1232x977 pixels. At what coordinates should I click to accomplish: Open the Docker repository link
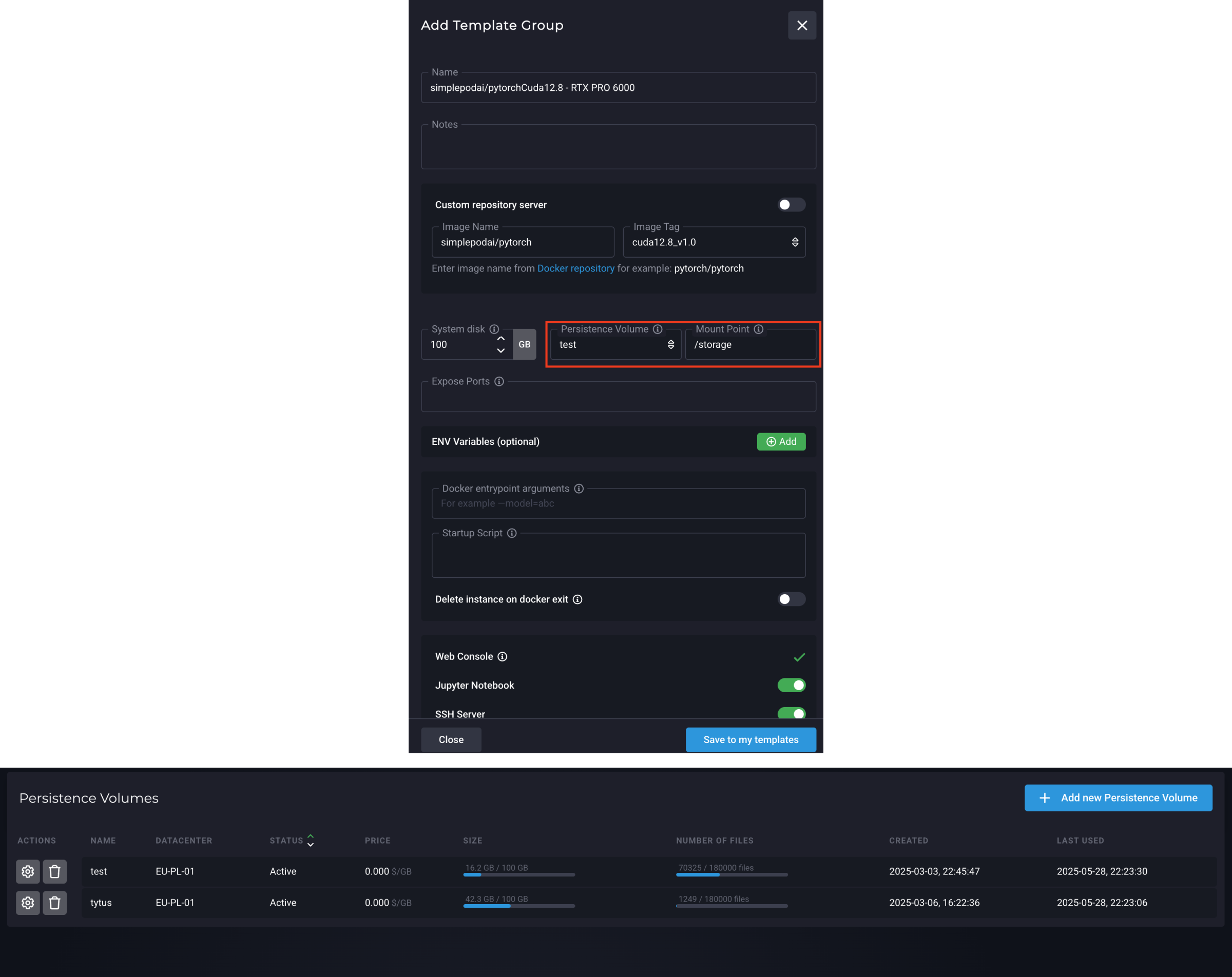coord(575,268)
